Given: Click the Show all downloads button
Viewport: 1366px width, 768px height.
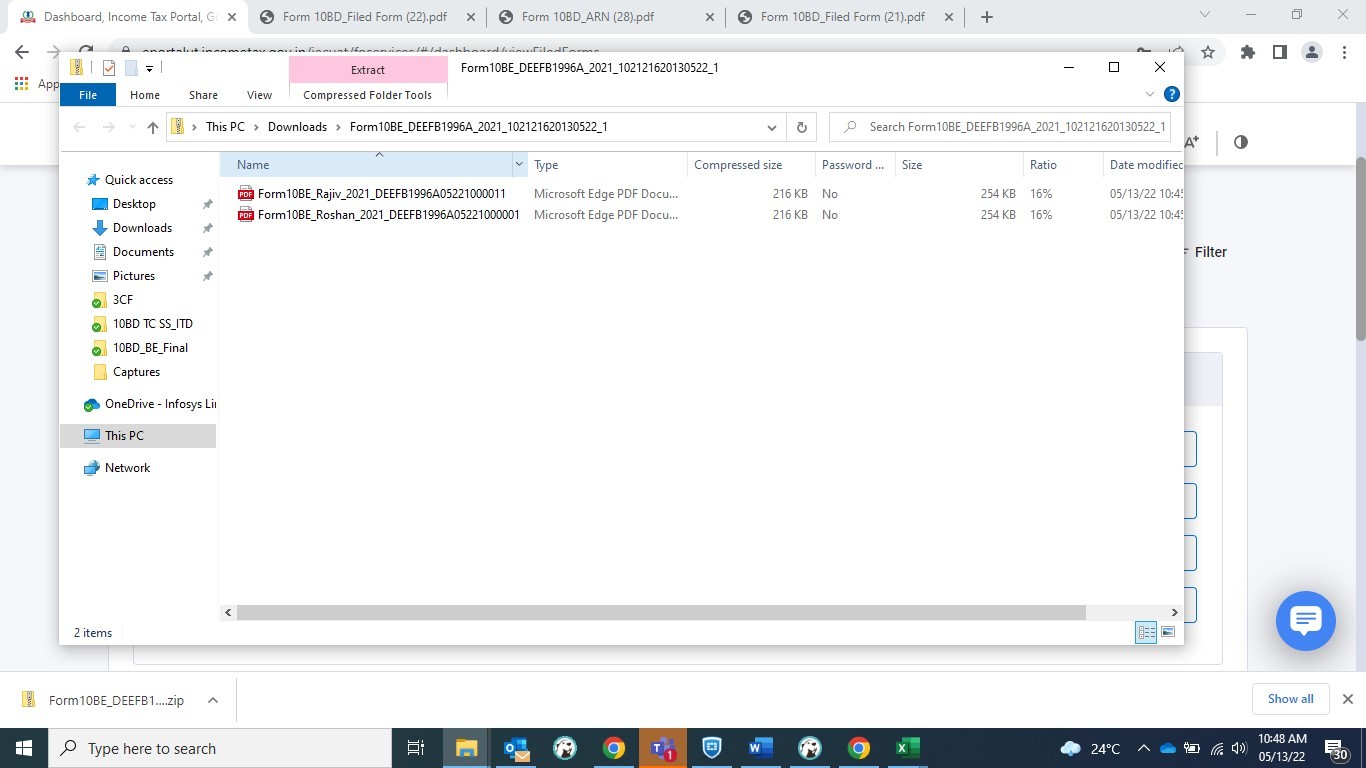Looking at the screenshot, I should (x=1290, y=699).
